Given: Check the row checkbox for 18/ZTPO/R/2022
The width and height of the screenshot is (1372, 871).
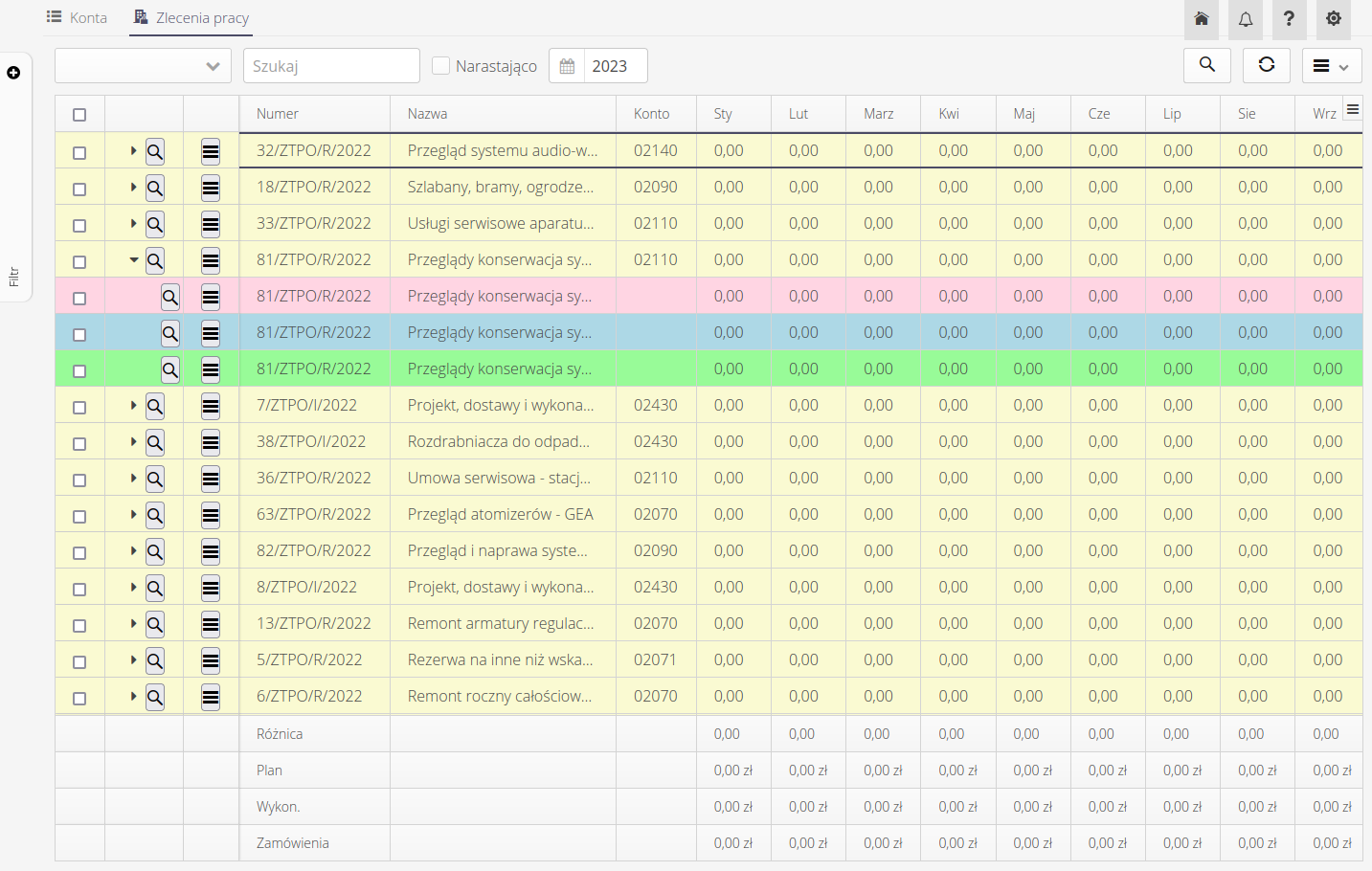Looking at the screenshot, I should pyautogui.click(x=79, y=189).
